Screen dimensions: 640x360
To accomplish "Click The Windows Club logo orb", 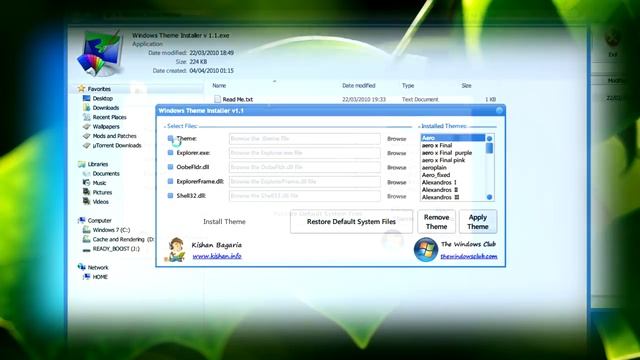I will click(x=426, y=249).
